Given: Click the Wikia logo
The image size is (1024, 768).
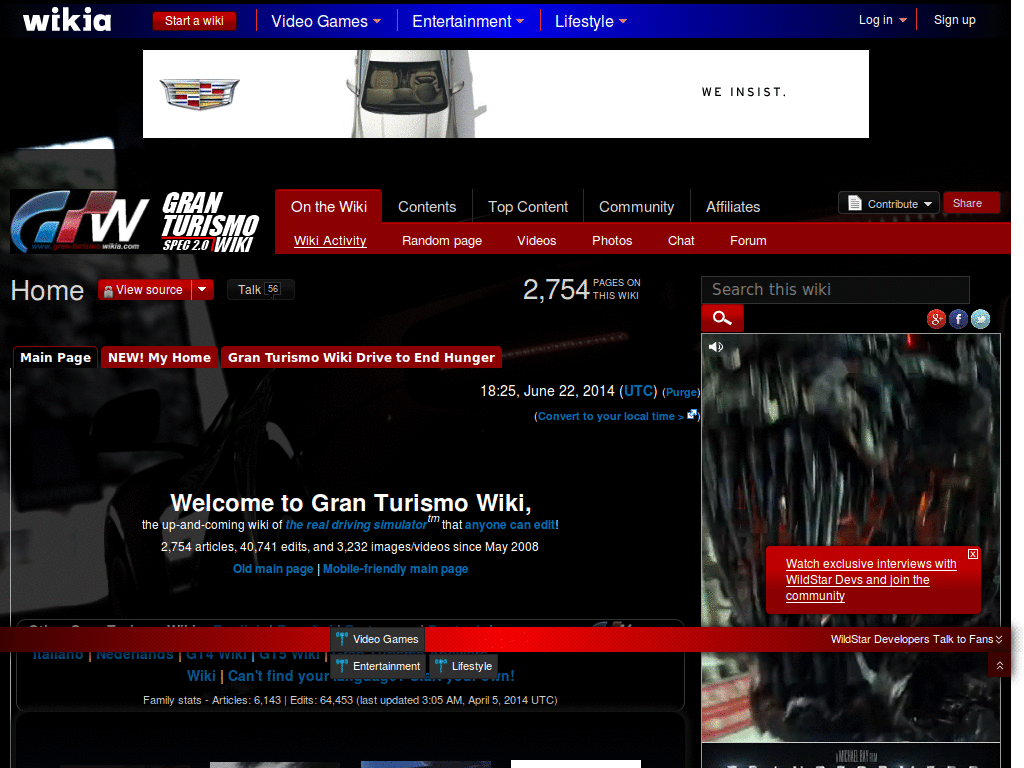Looking at the screenshot, I should pos(67,20).
